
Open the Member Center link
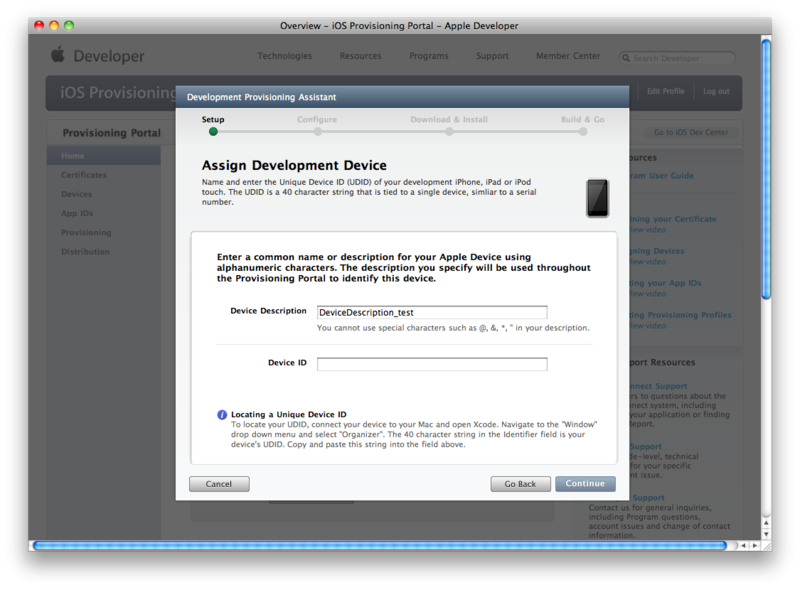click(568, 56)
